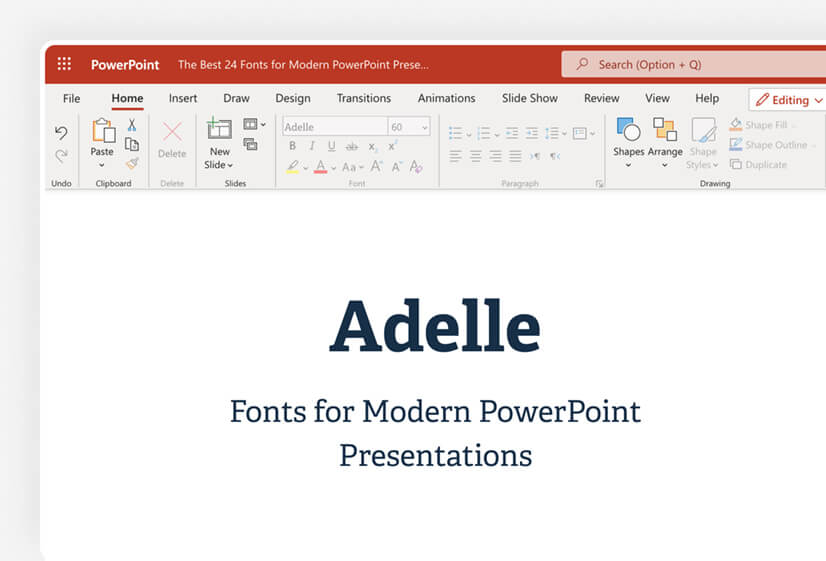Open the Shapes gallery

[x=628, y=142]
